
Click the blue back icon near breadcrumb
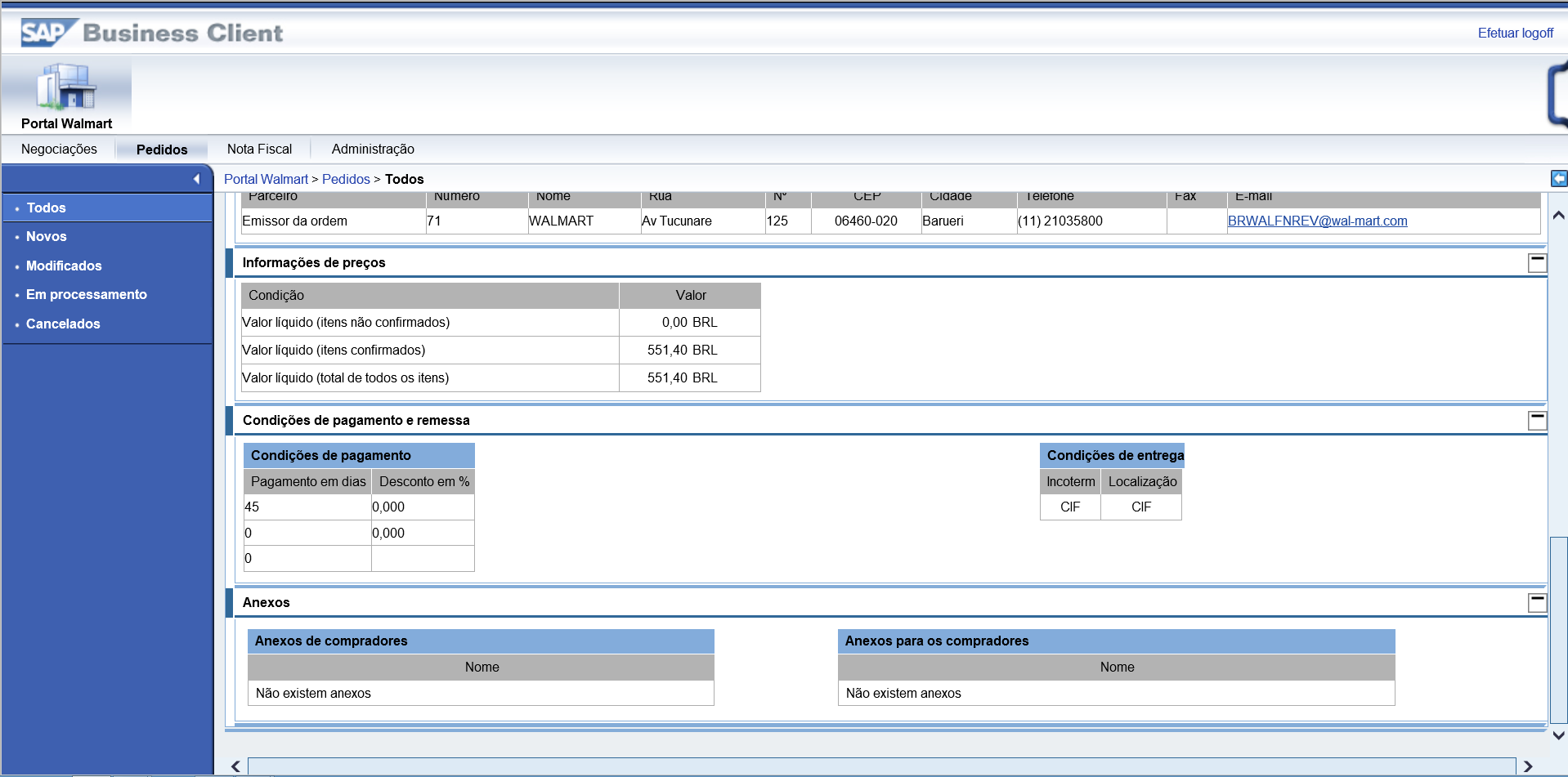click(x=1558, y=179)
